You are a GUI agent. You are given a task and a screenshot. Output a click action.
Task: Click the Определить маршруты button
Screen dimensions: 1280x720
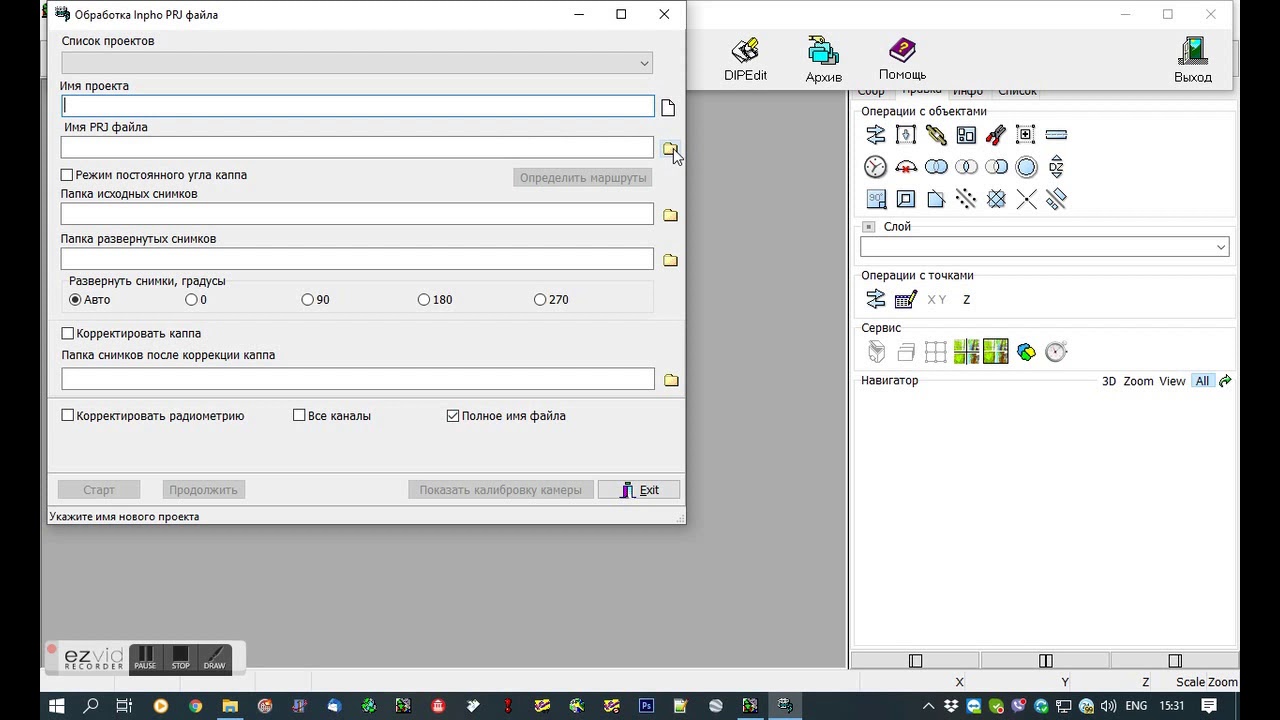point(583,178)
